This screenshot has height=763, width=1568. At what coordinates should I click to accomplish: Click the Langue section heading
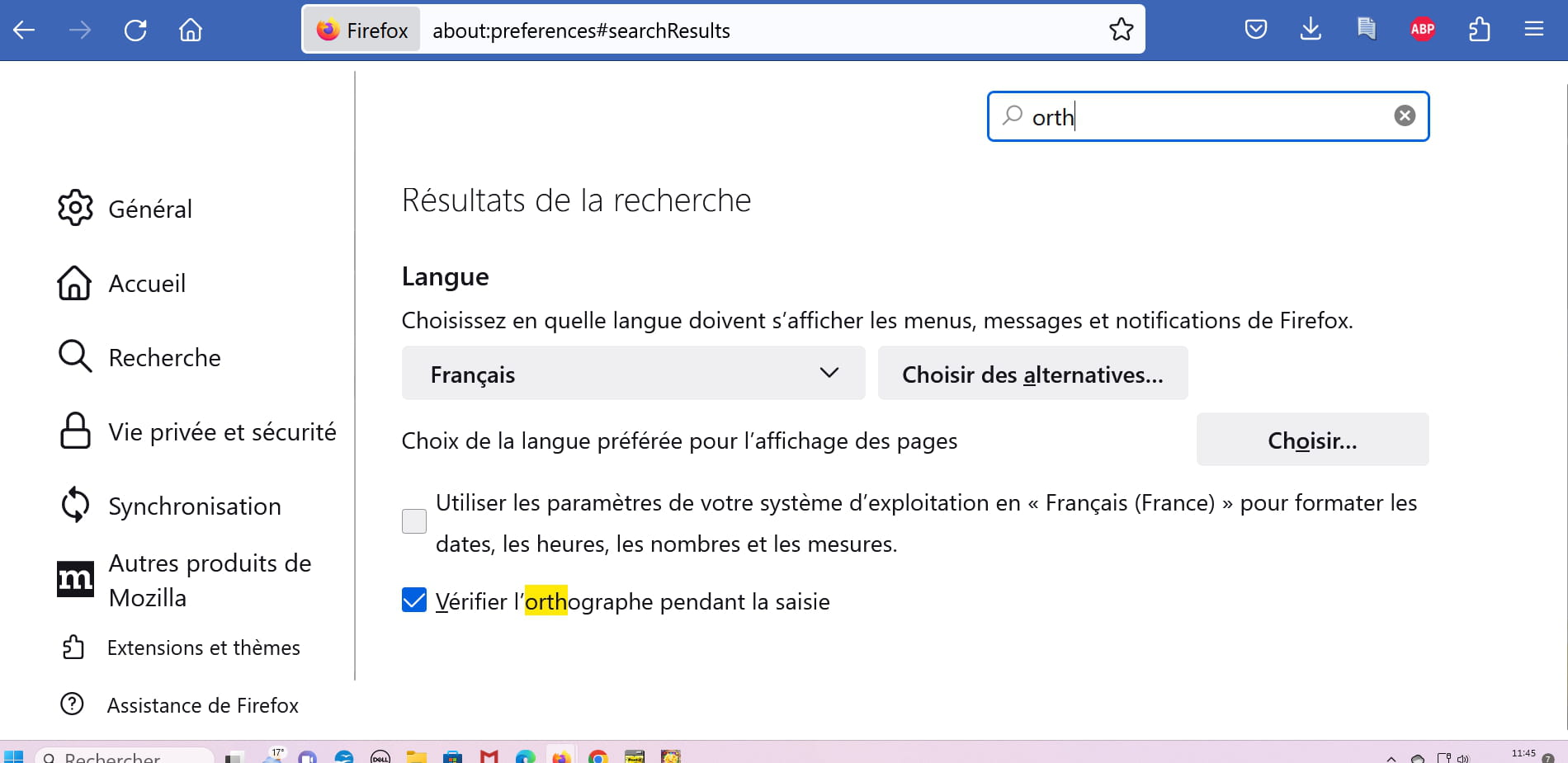click(445, 277)
